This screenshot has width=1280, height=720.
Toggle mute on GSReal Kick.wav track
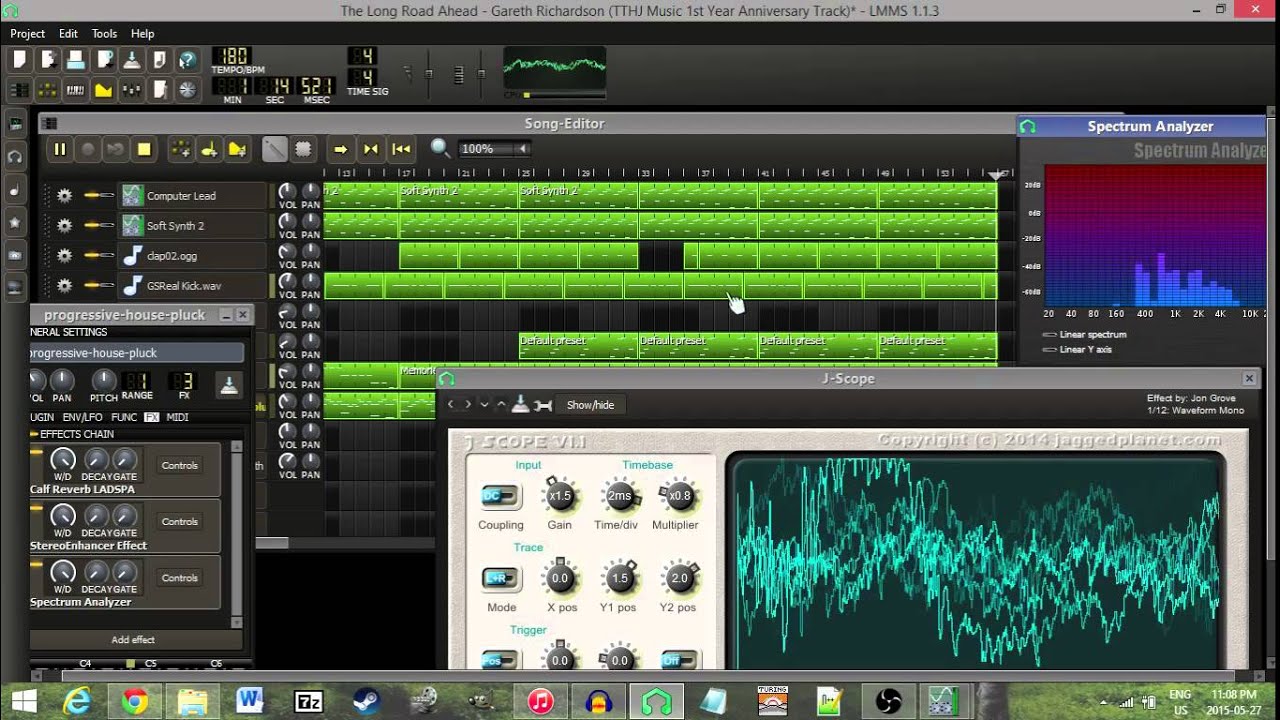(91, 286)
